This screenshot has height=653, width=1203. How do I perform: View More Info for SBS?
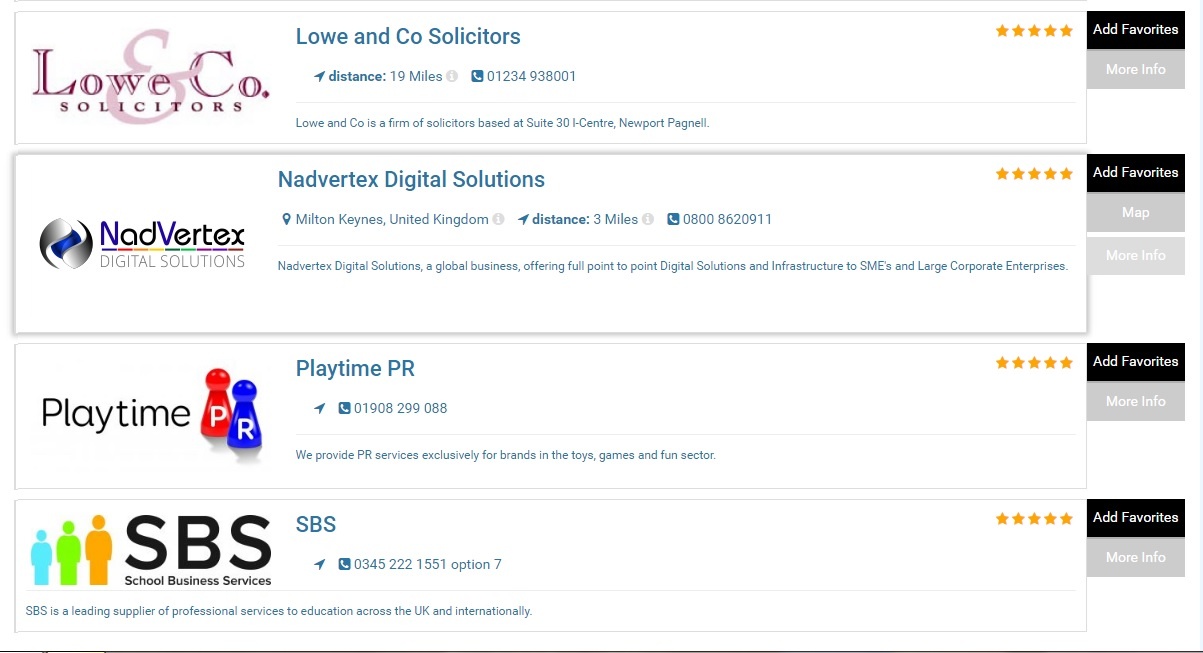coord(1135,558)
